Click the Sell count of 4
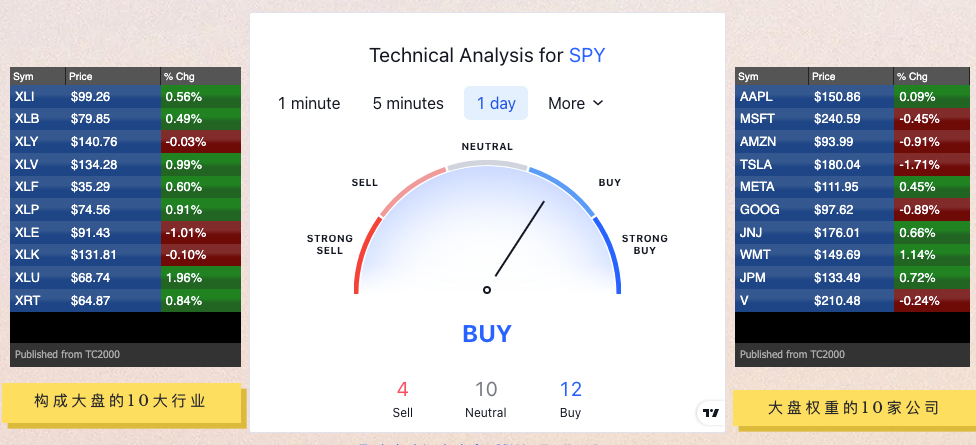The width and height of the screenshot is (976, 445). [403, 390]
